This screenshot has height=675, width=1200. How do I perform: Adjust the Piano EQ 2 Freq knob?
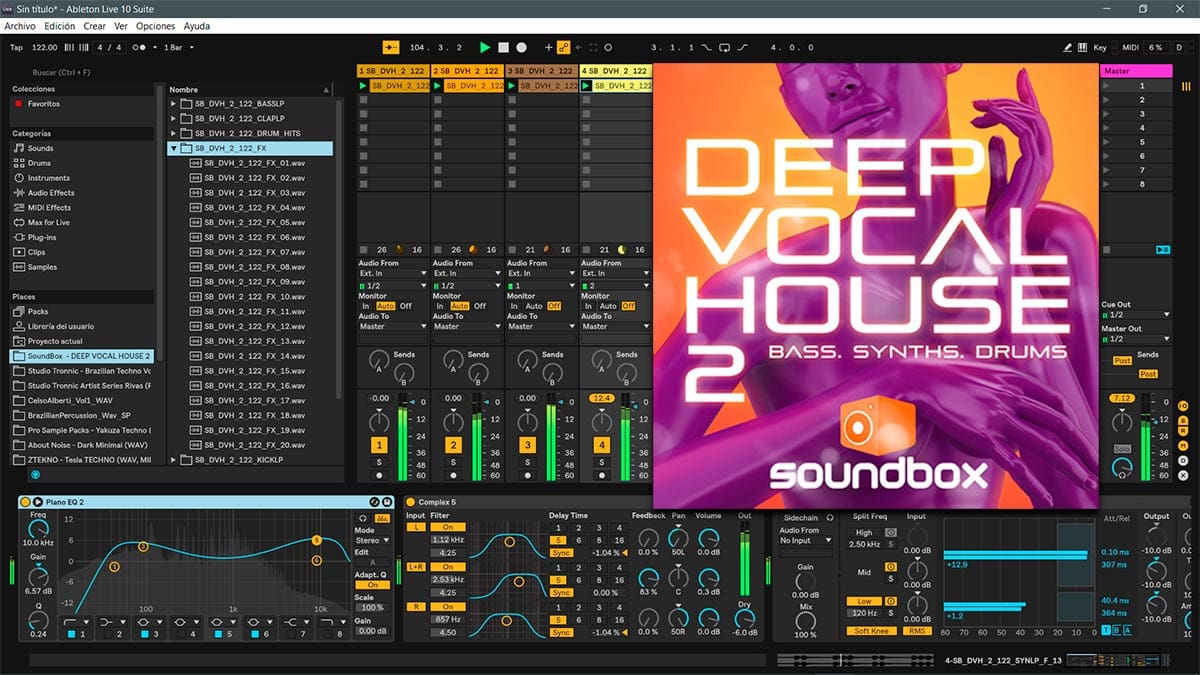coord(38,529)
